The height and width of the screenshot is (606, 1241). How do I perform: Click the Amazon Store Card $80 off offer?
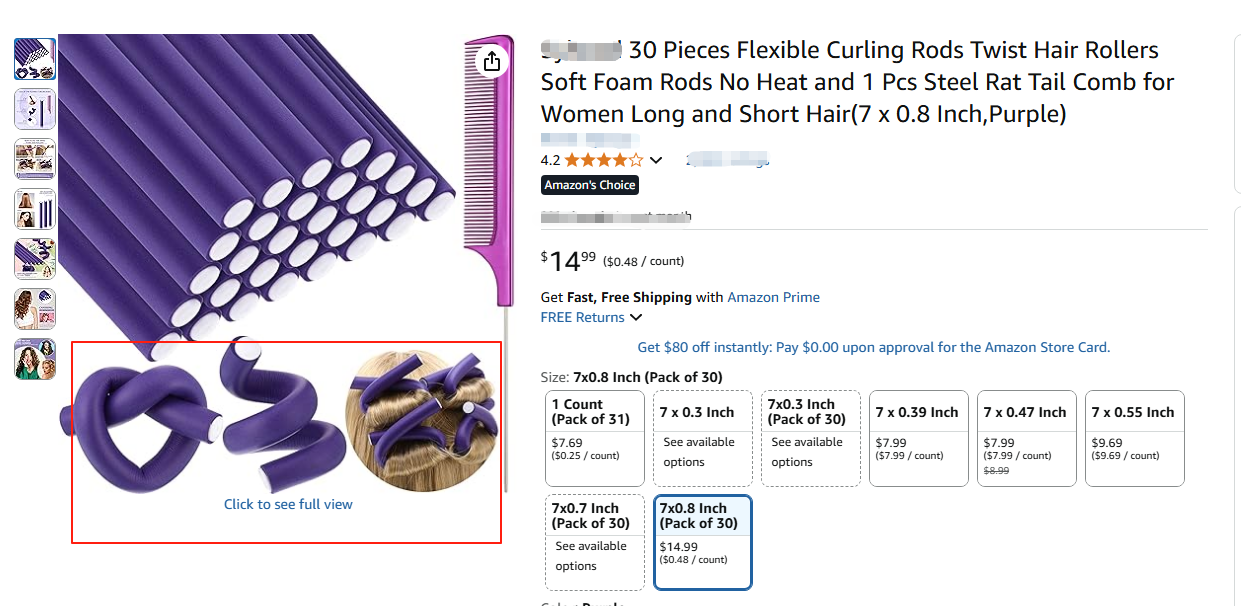[873, 348]
